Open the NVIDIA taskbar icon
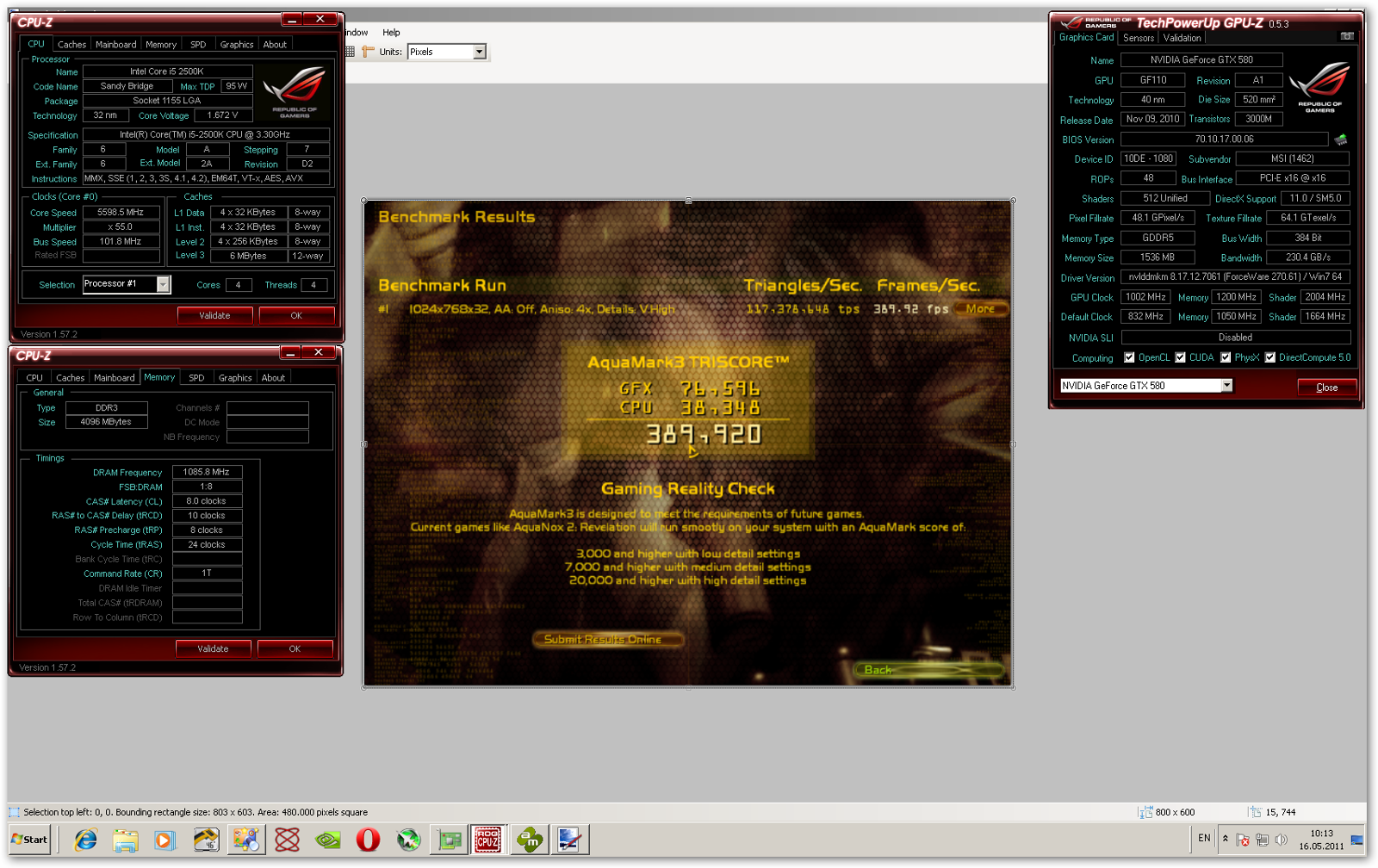This screenshot has height=868, width=1378. pyautogui.click(x=328, y=840)
